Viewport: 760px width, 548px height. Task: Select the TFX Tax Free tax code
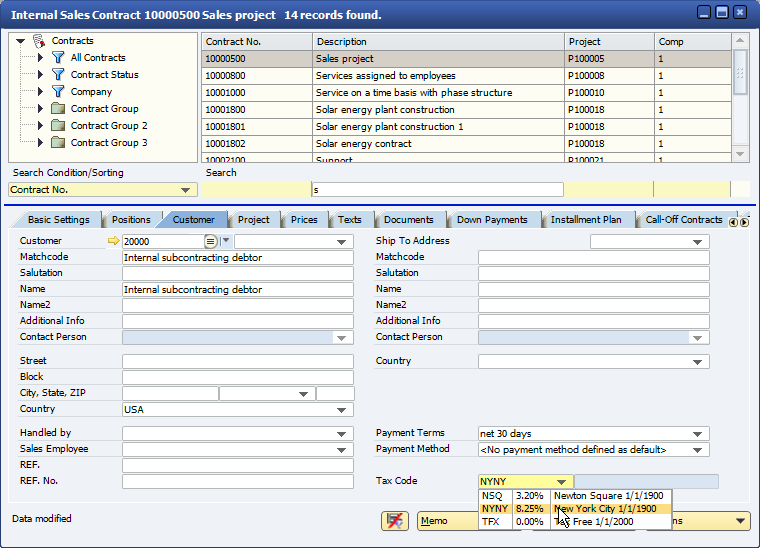click(x=575, y=522)
